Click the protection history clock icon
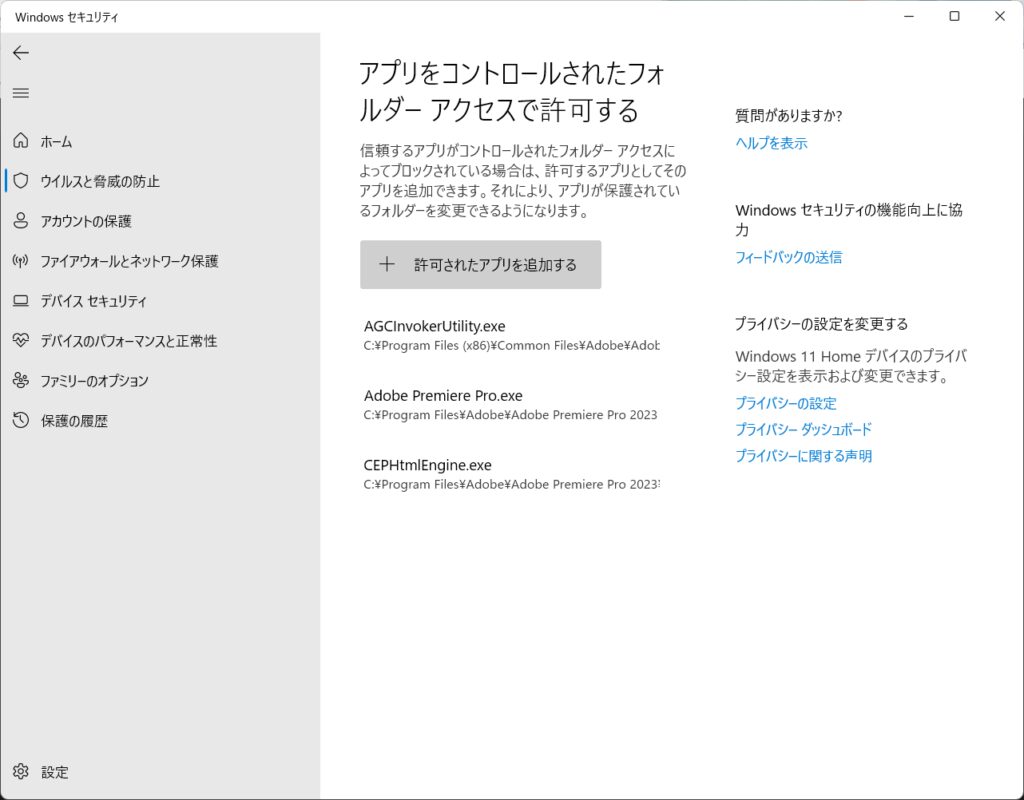 coord(21,420)
